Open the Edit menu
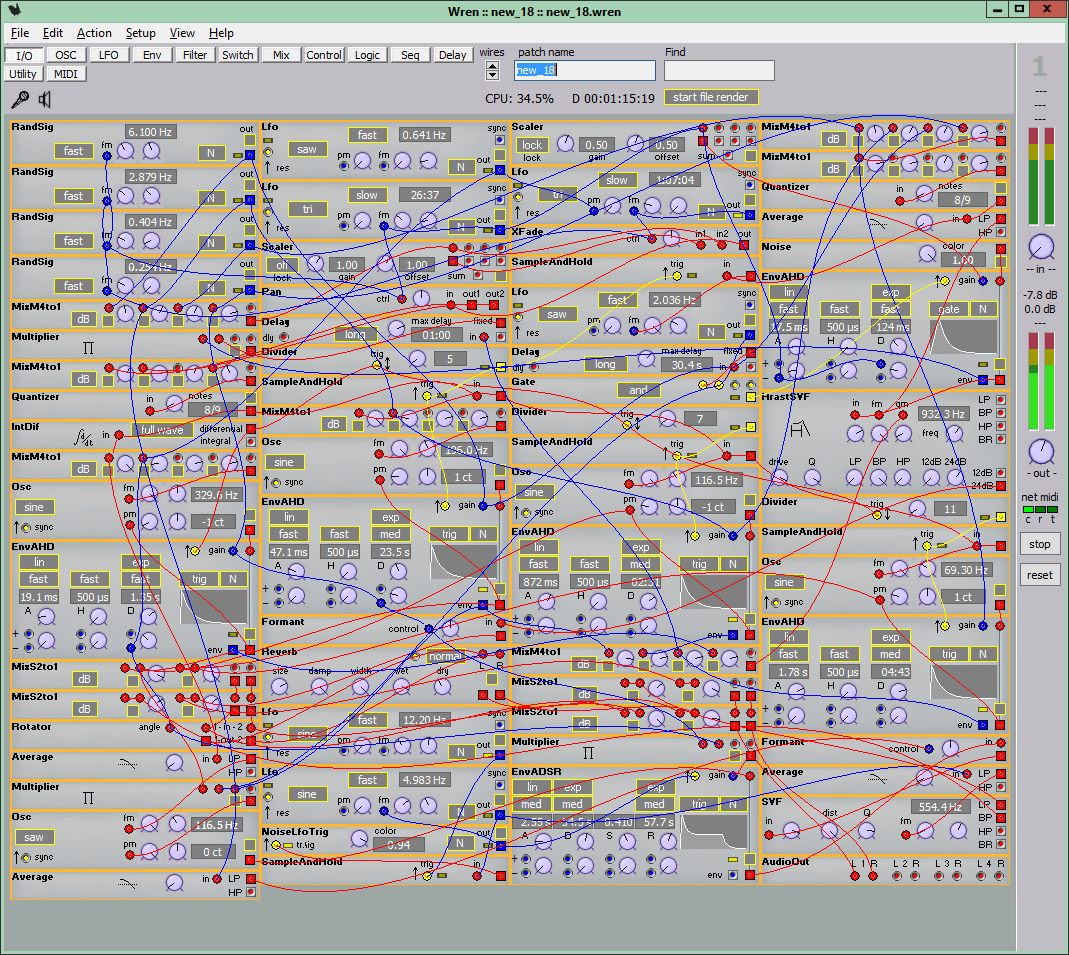The image size is (1069, 955). 52,33
